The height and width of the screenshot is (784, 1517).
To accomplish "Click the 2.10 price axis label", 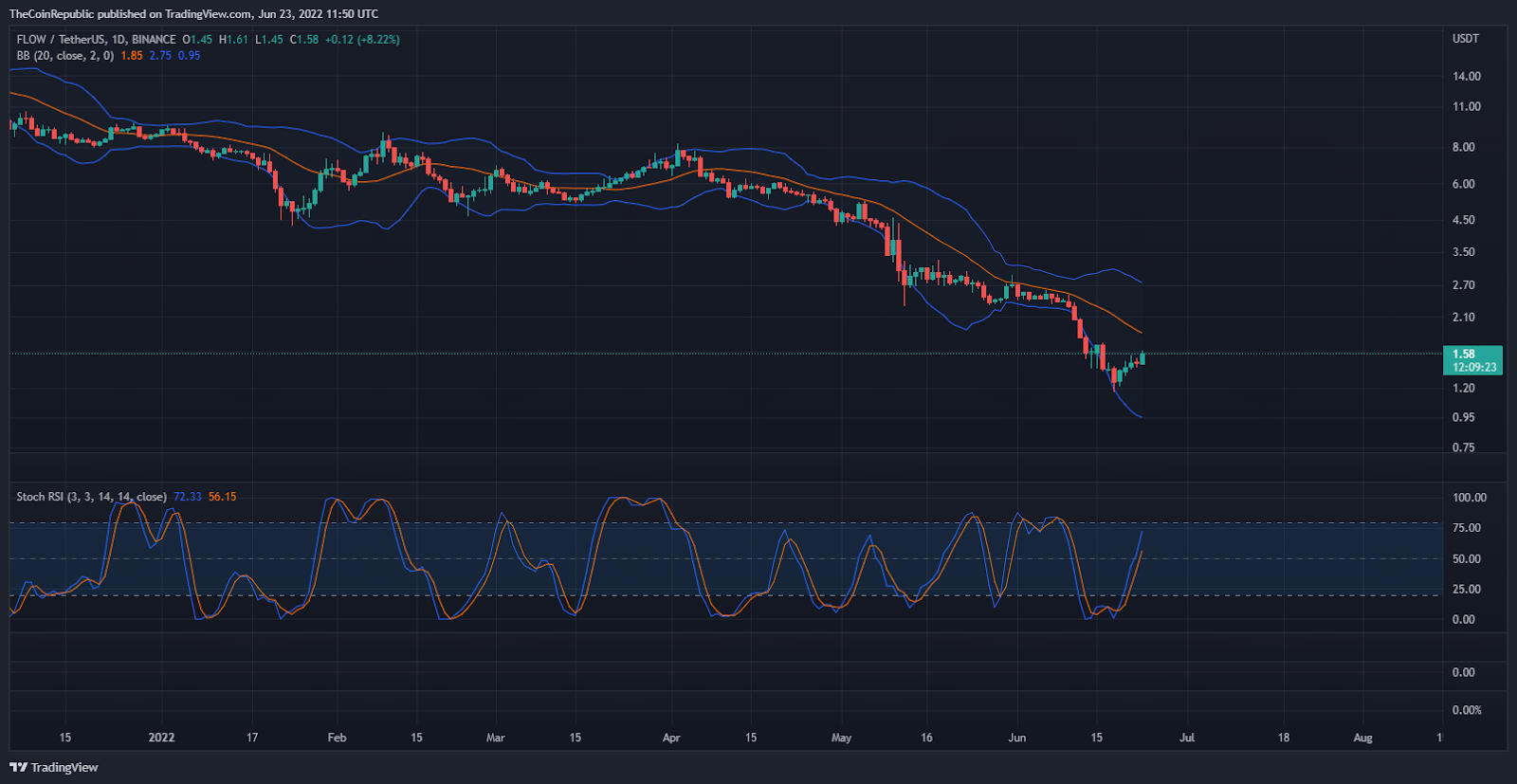I will click(1464, 318).
